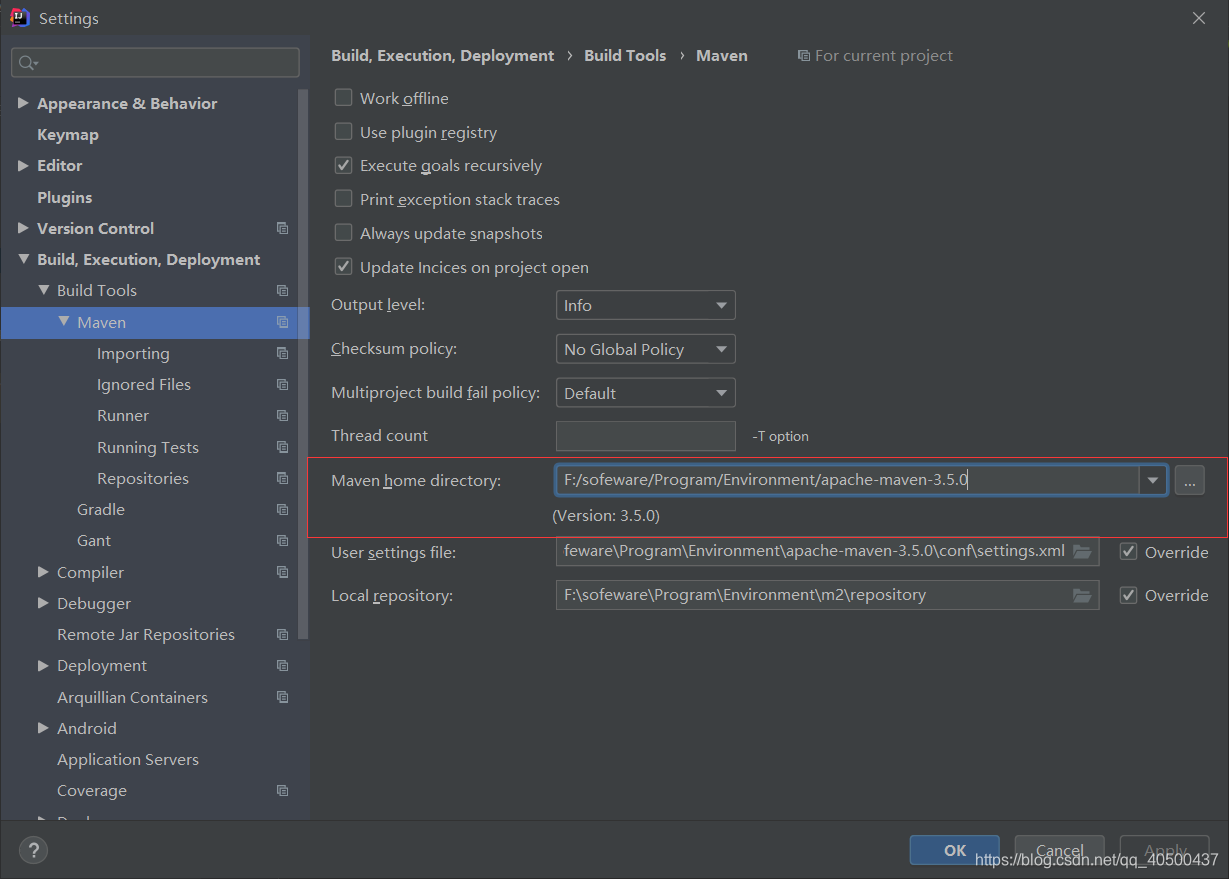The height and width of the screenshot is (879, 1229).
Task: Click the project-level icon beside Deployment
Action: [x=282, y=665]
